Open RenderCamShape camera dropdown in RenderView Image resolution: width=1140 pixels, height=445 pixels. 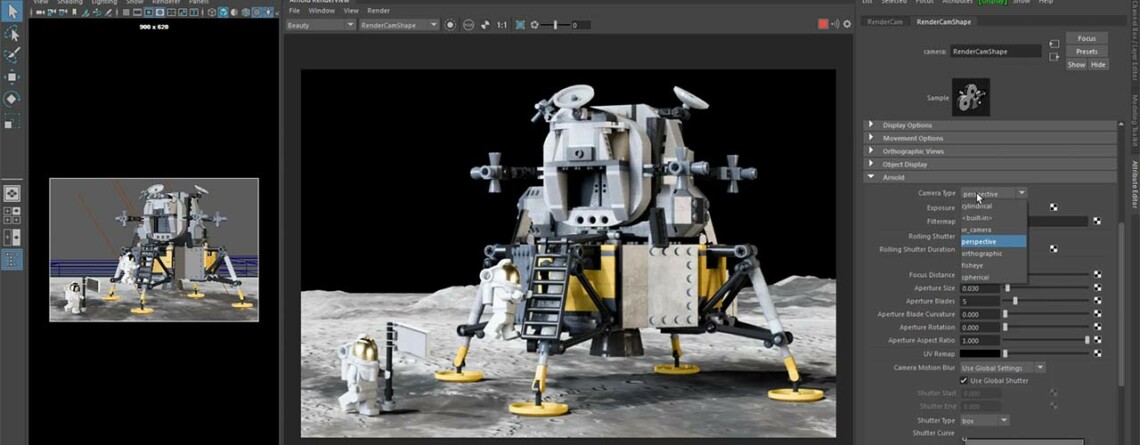pos(396,25)
